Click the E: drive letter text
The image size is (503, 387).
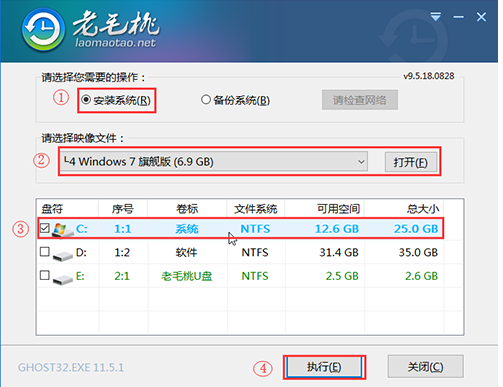pos(80,276)
